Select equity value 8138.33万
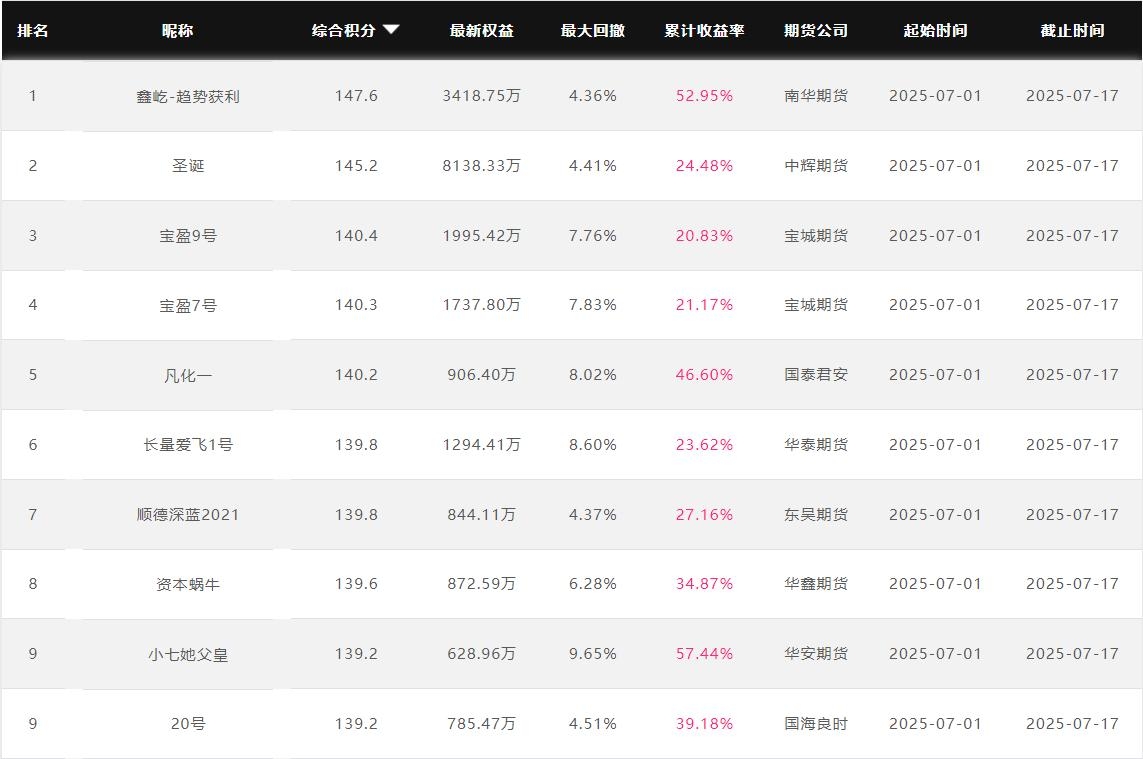This screenshot has height=759, width=1143. click(482, 166)
